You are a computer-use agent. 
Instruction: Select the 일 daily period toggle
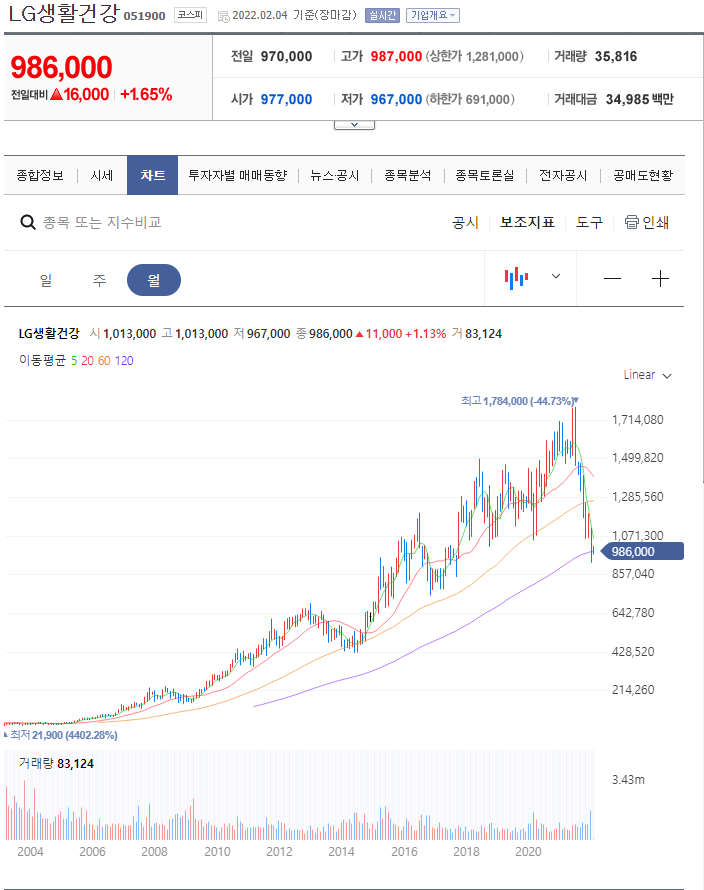point(46,280)
